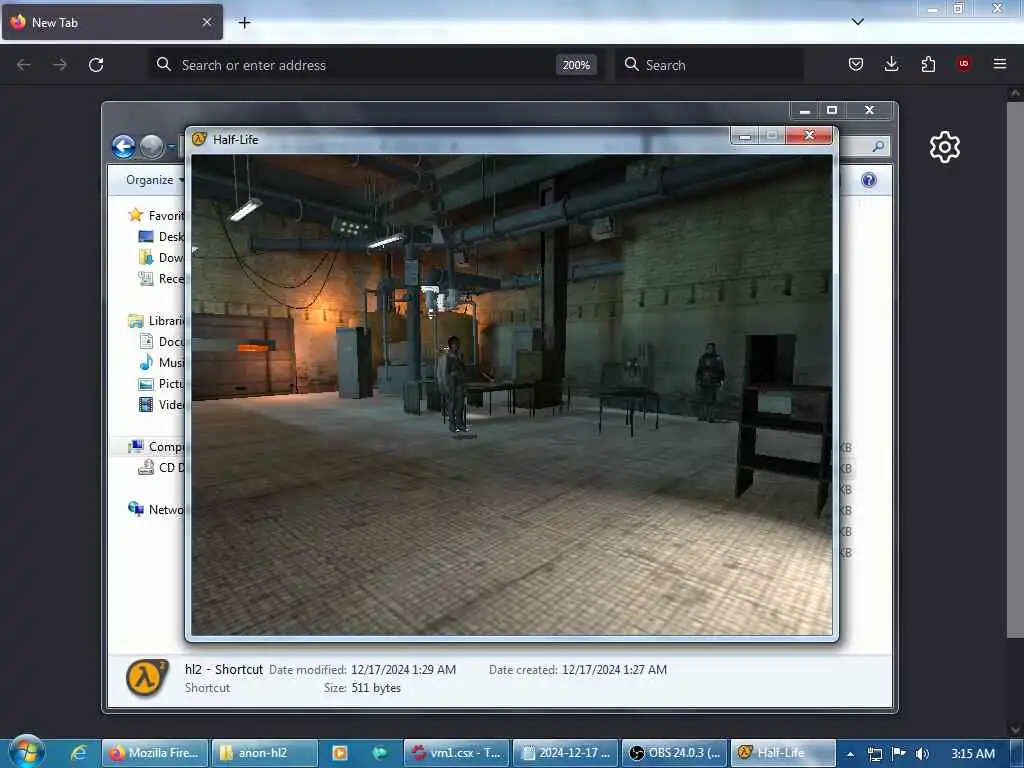Open Action Center flag tray icon

point(899,754)
